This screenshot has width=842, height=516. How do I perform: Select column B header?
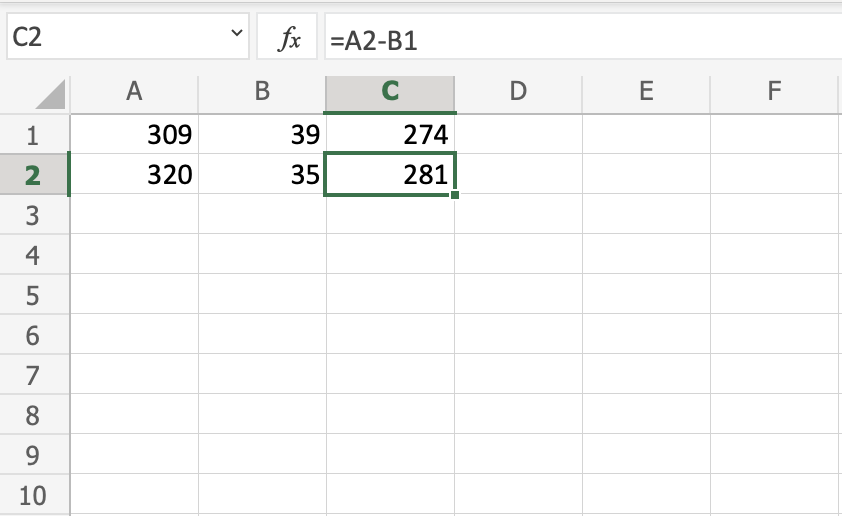click(262, 92)
